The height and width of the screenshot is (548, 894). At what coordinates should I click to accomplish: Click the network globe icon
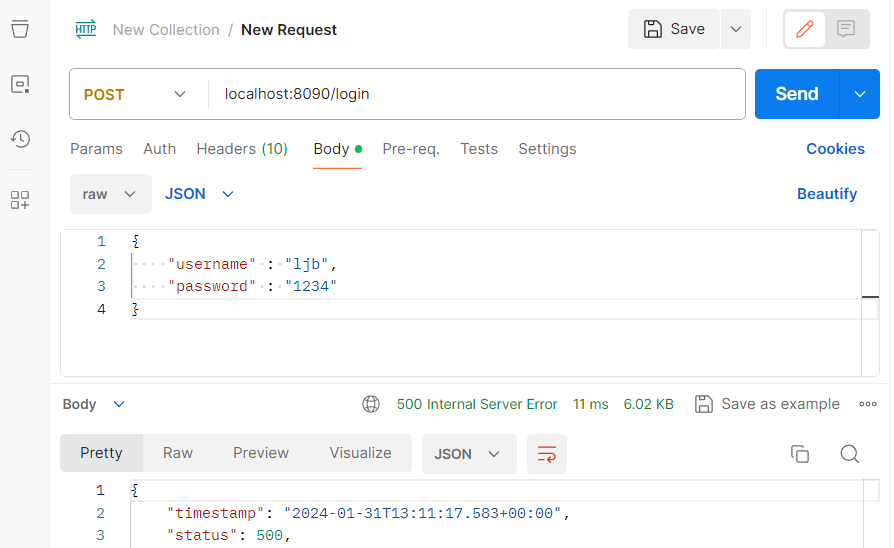[x=371, y=404]
